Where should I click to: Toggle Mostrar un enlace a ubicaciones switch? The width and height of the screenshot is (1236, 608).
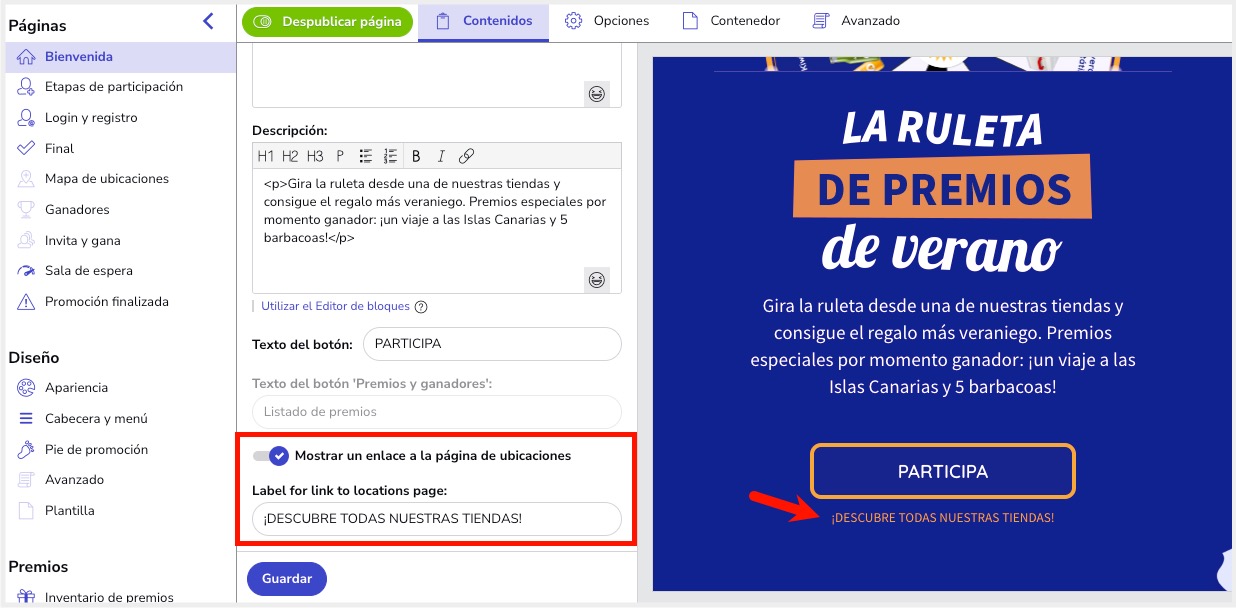(x=271, y=456)
